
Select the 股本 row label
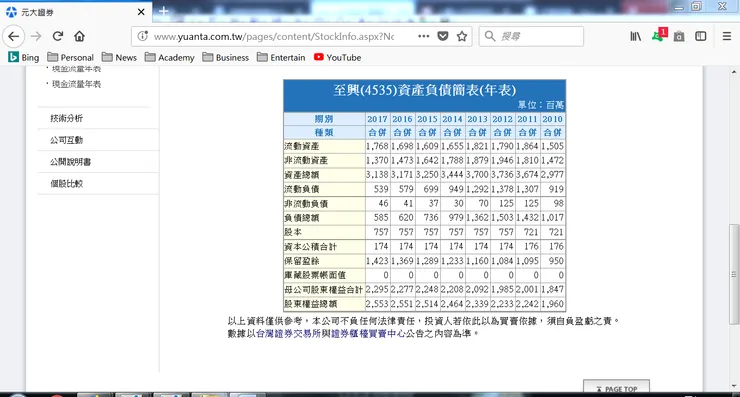point(293,232)
